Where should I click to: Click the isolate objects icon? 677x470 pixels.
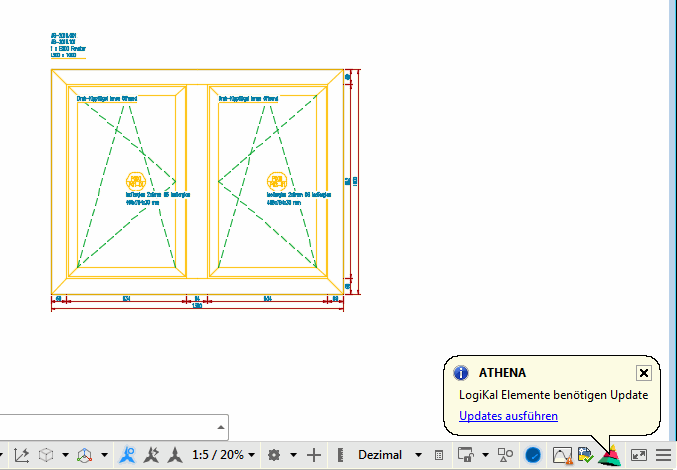[505, 455]
